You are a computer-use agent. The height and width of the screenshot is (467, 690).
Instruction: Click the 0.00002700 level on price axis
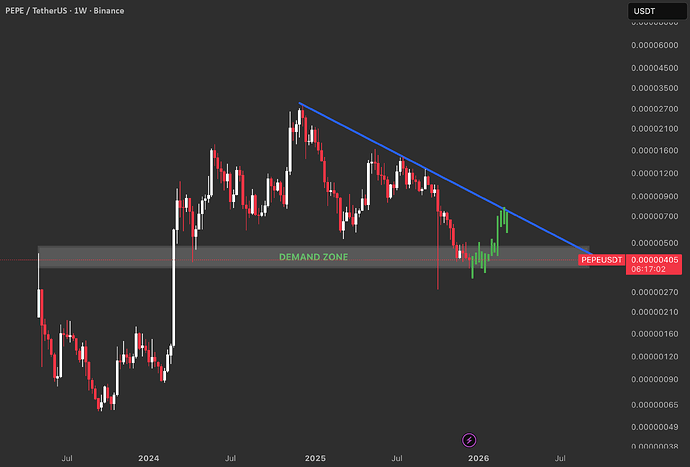coord(655,109)
